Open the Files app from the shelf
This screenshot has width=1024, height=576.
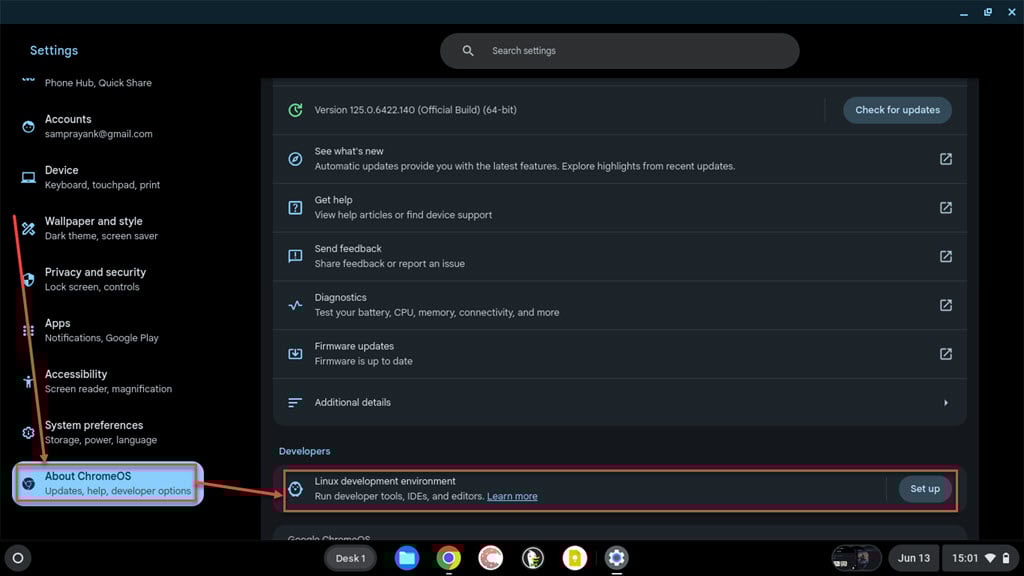pyautogui.click(x=406, y=558)
